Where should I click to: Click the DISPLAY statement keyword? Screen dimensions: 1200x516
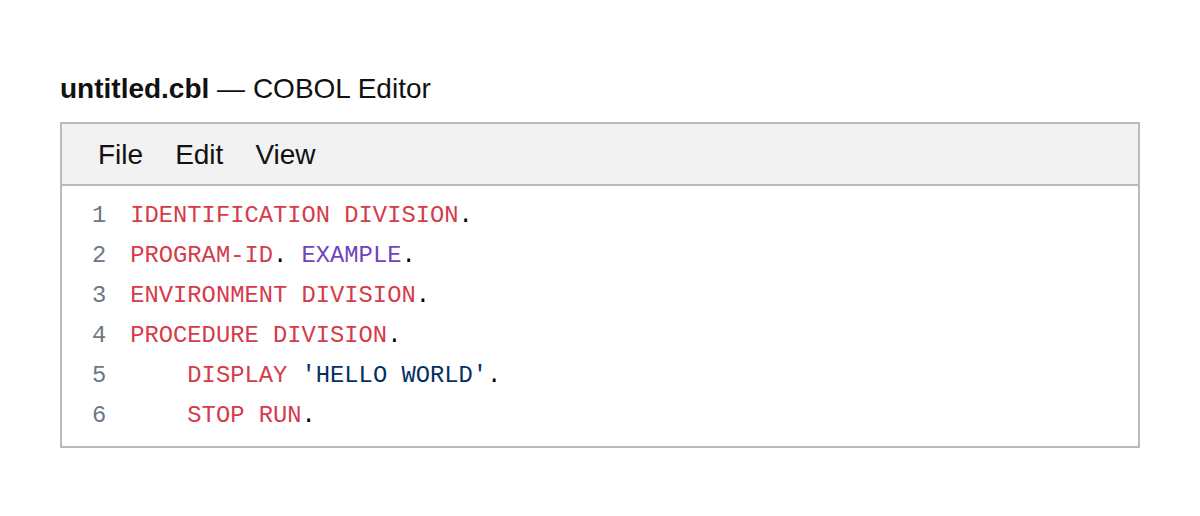tap(237, 375)
